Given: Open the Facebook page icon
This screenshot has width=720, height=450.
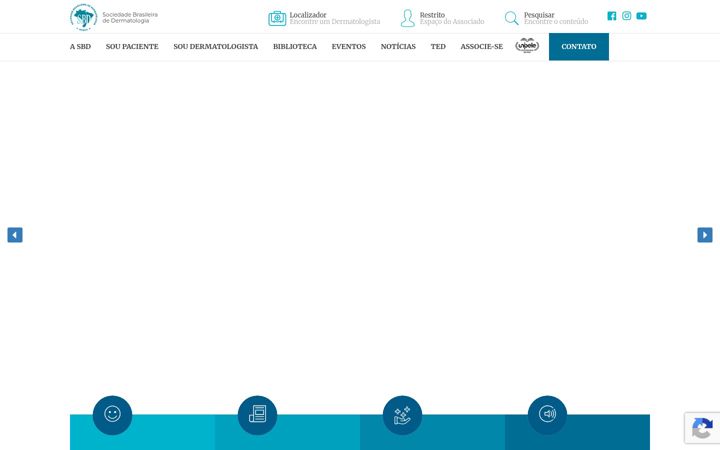Looking at the screenshot, I should (x=612, y=16).
